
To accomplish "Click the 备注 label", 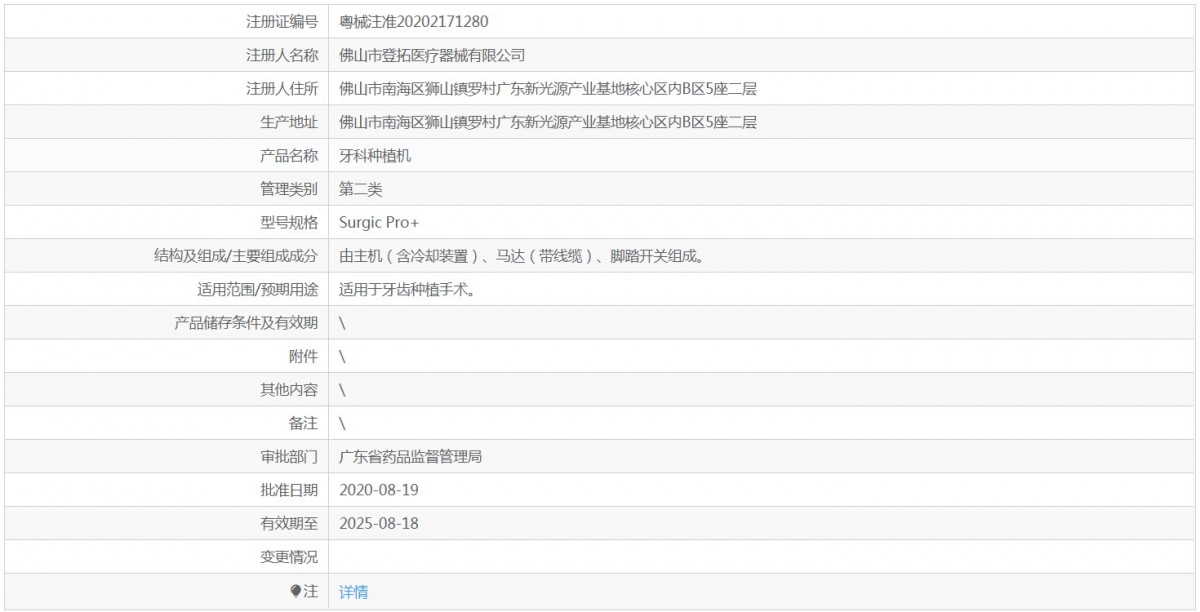I will (x=304, y=422).
